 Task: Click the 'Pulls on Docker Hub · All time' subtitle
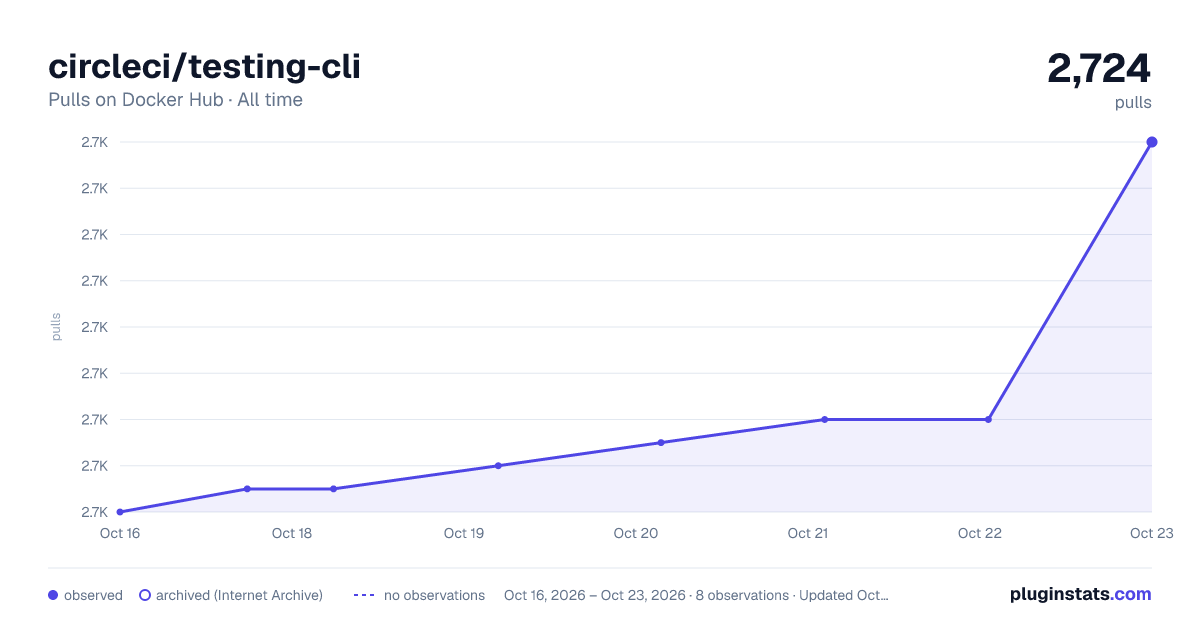pyautogui.click(x=175, y=100)
